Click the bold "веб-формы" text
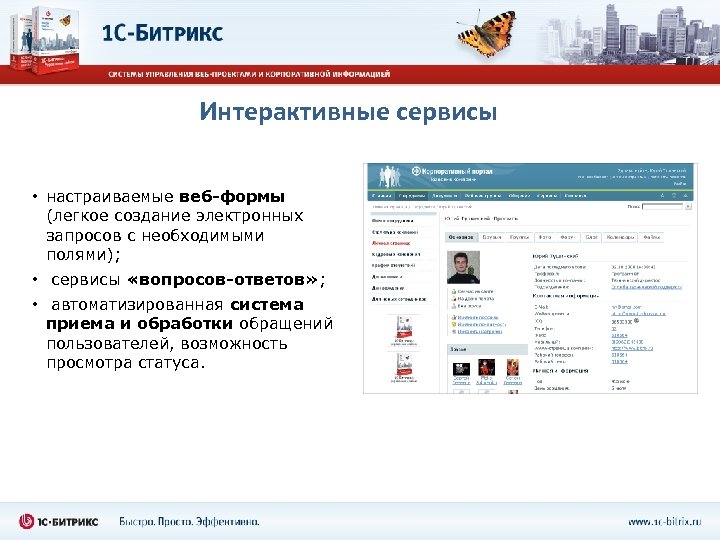This screenshot has height=540, width=720. pyautogui.click(x=232, y=197)
